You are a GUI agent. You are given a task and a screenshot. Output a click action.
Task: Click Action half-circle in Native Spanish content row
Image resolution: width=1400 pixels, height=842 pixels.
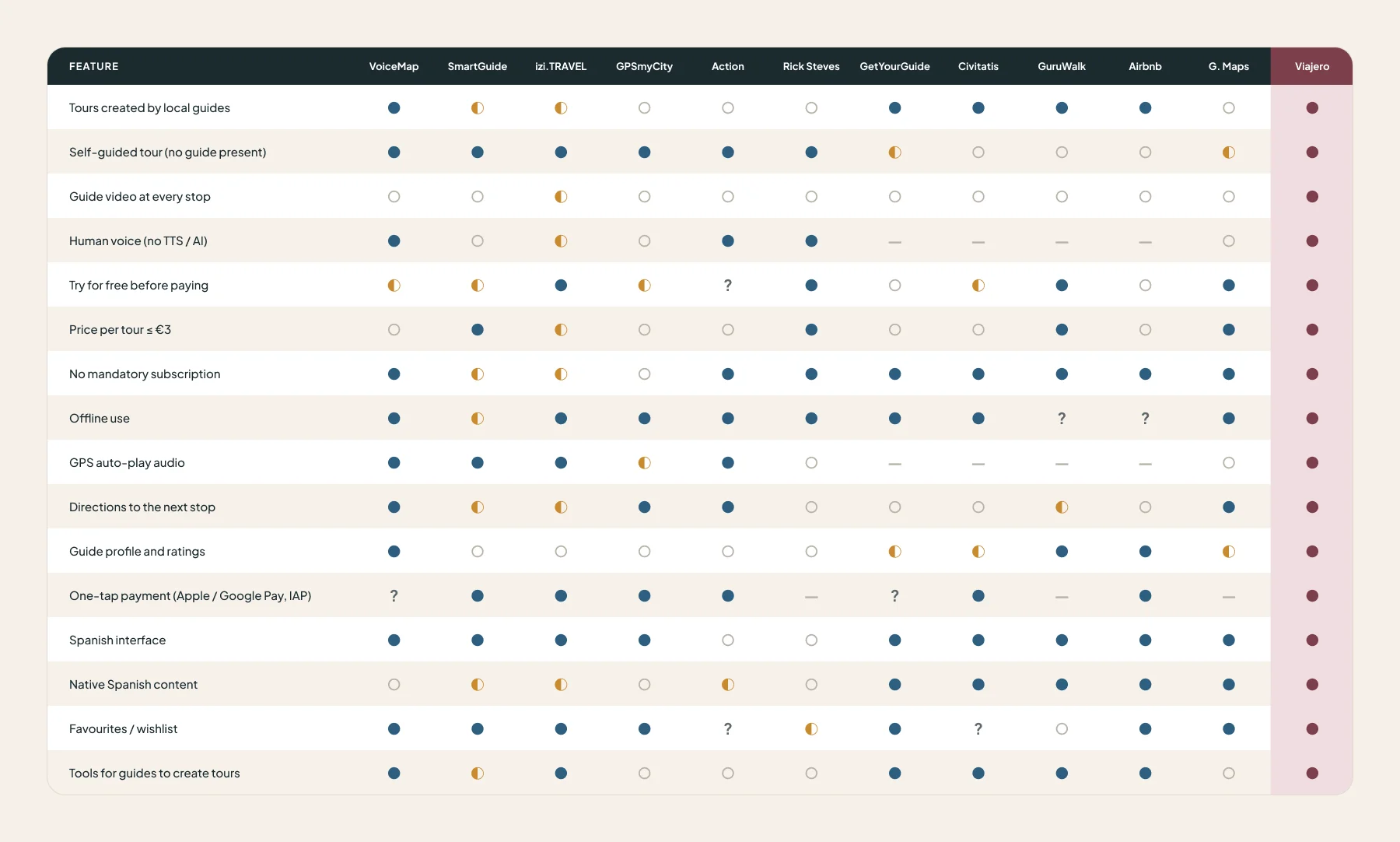(728, 685)
